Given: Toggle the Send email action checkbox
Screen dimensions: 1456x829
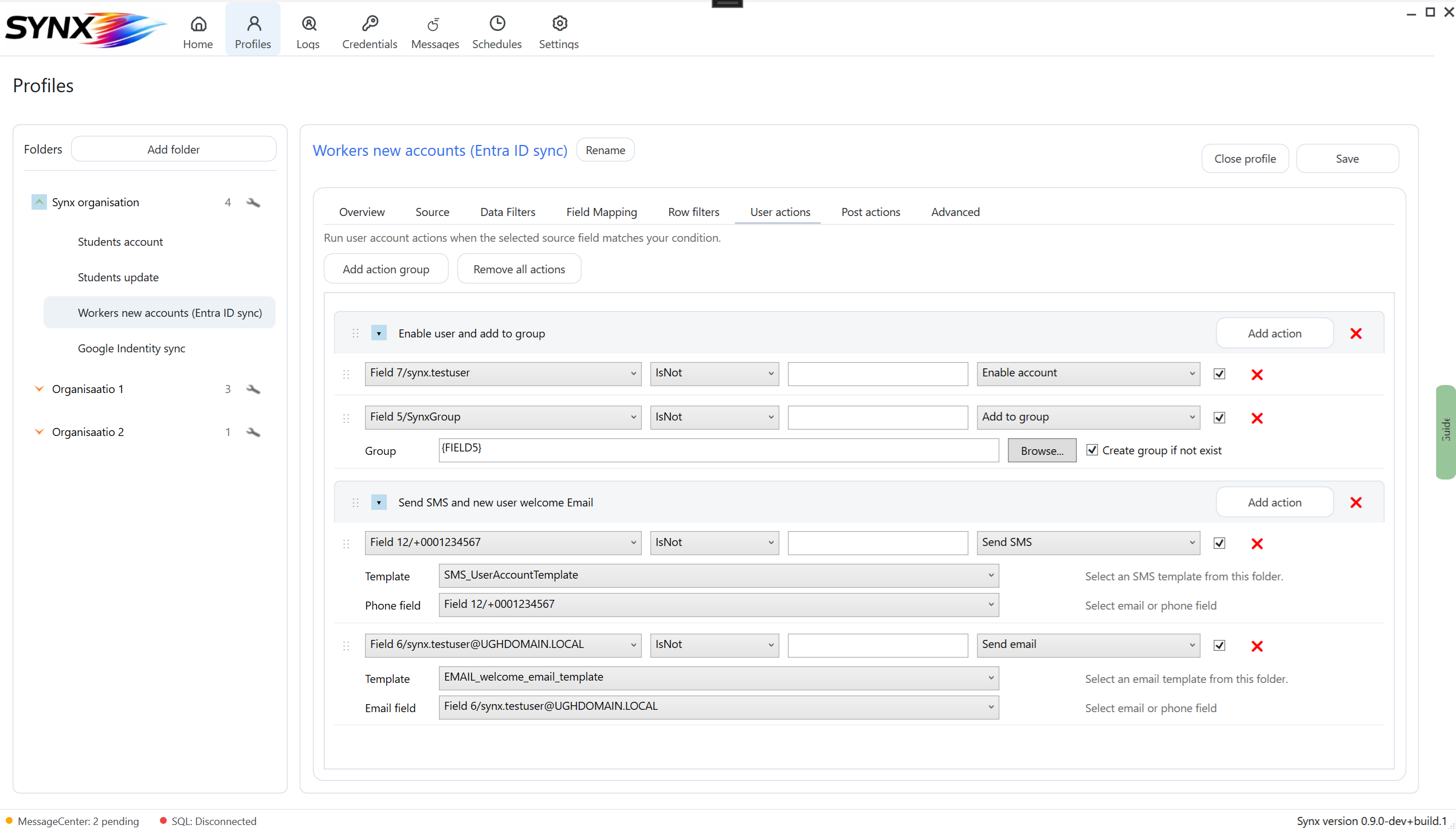Looking at the screenshot, I should tap(1219, 645).
